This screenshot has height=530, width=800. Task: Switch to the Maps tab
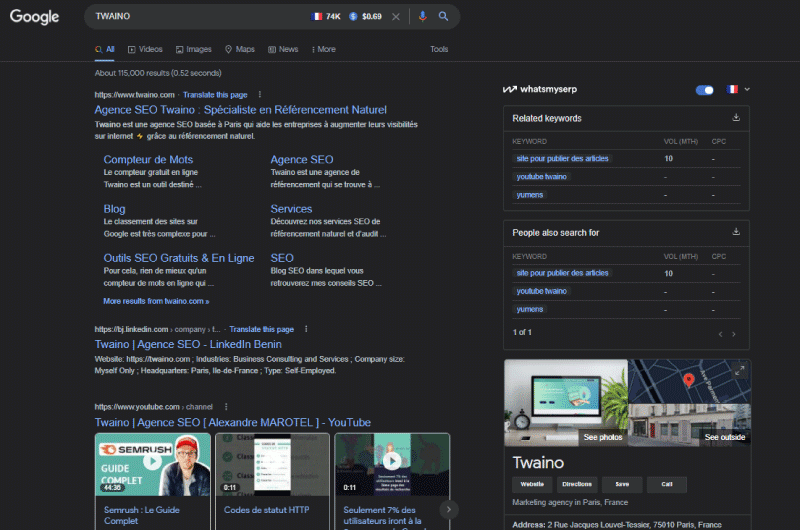pos(240,49)
